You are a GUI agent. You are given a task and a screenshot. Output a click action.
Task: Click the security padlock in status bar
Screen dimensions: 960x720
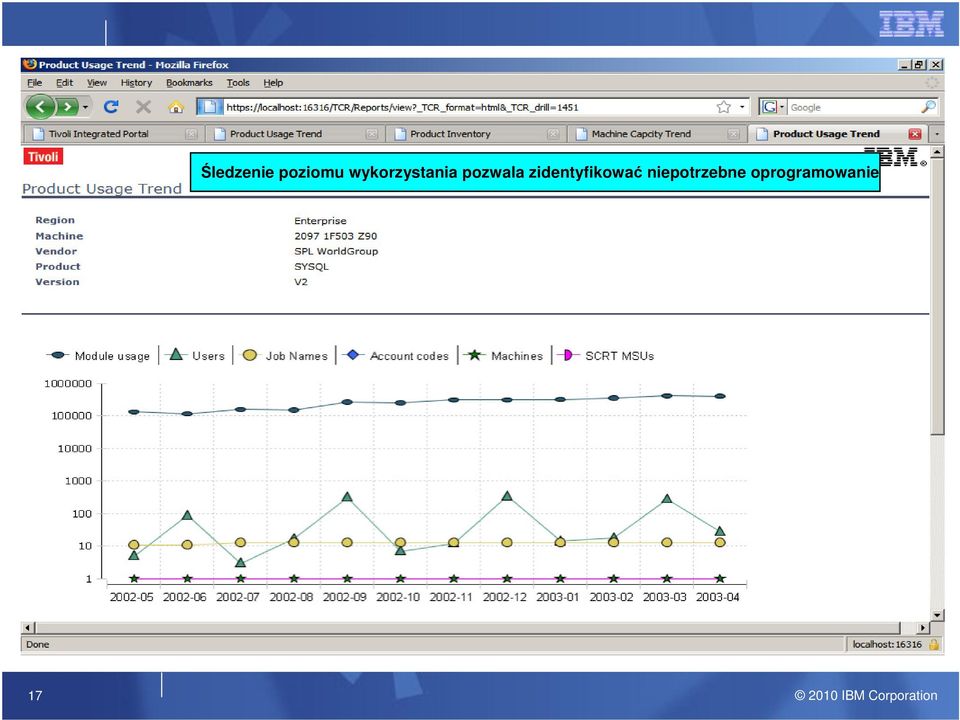coord(934,644)
